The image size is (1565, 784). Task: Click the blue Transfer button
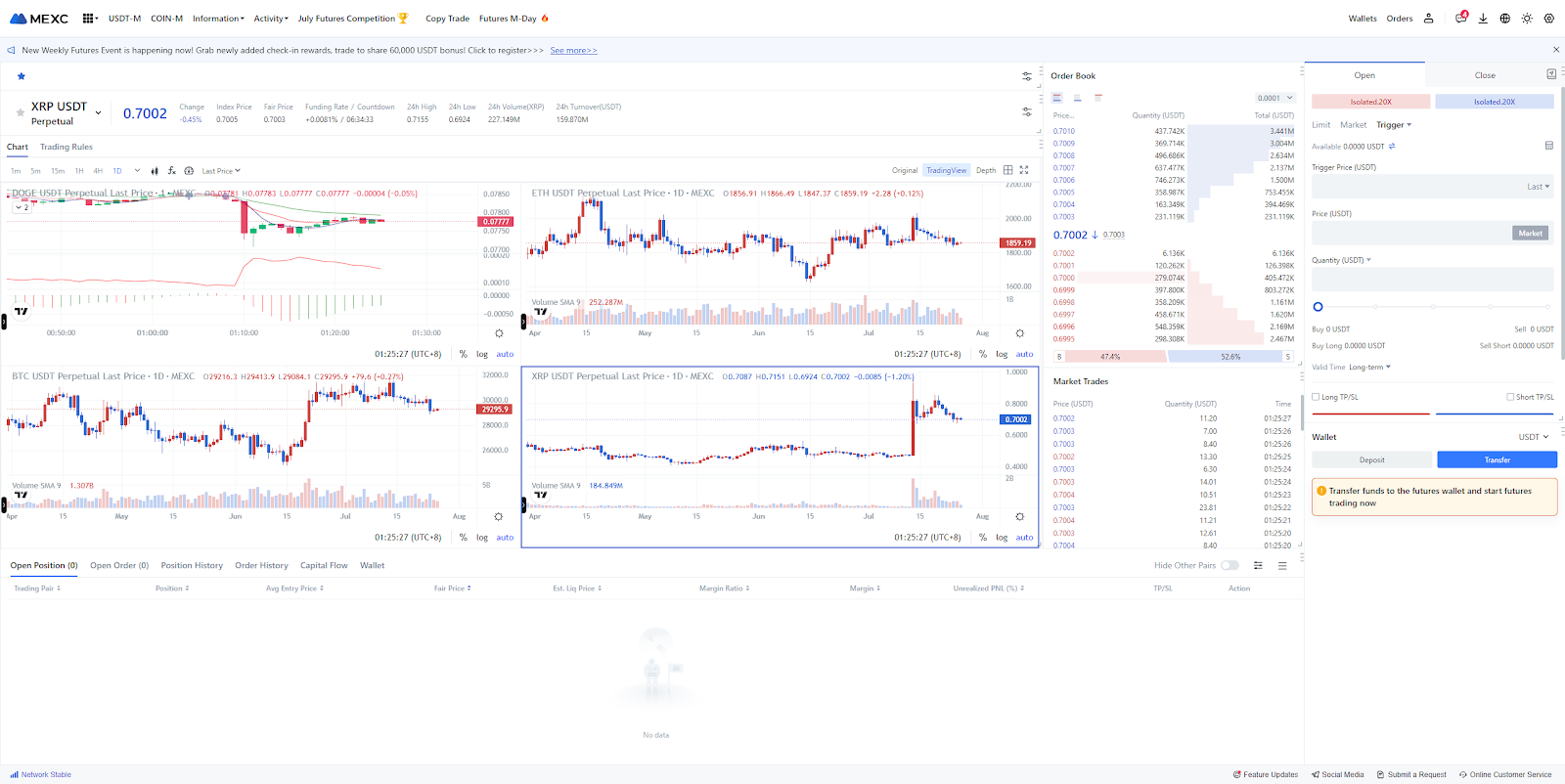coord(1497,459)
